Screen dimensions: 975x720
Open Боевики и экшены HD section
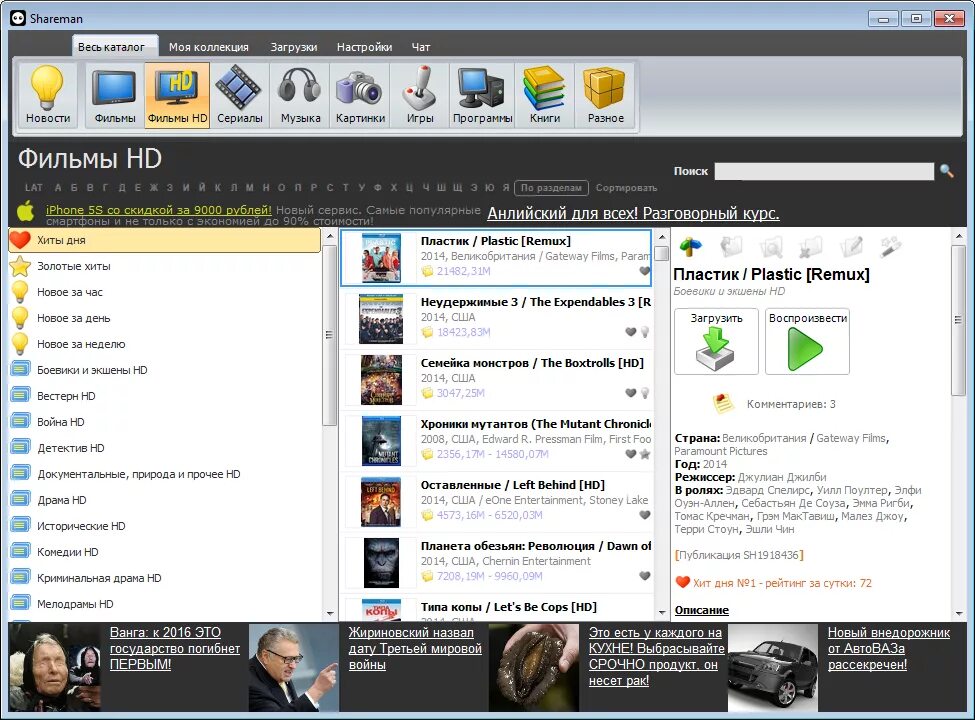tap(165, 370)
